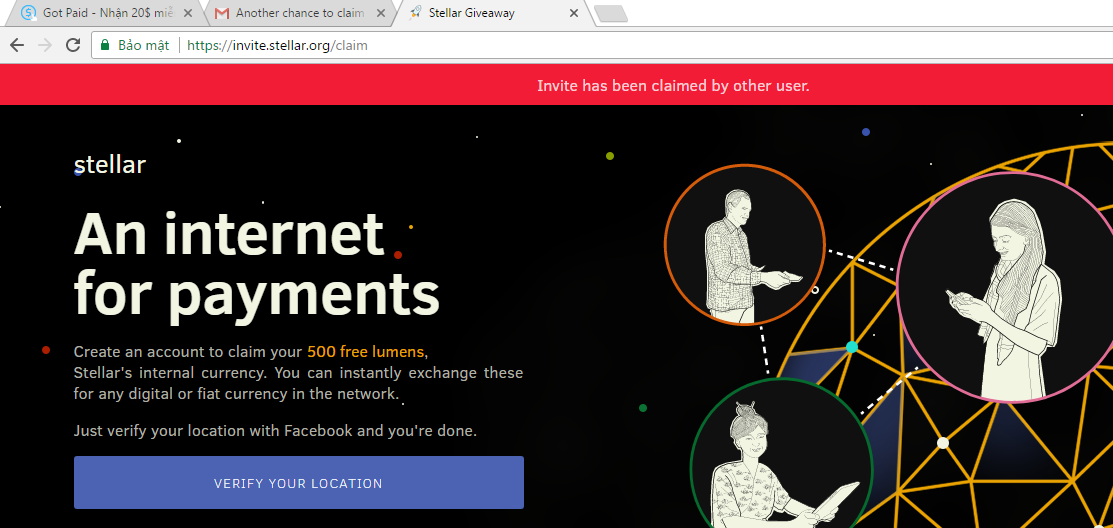
Task: Reload the page with the refresh icon
Action: click(72, 45)
